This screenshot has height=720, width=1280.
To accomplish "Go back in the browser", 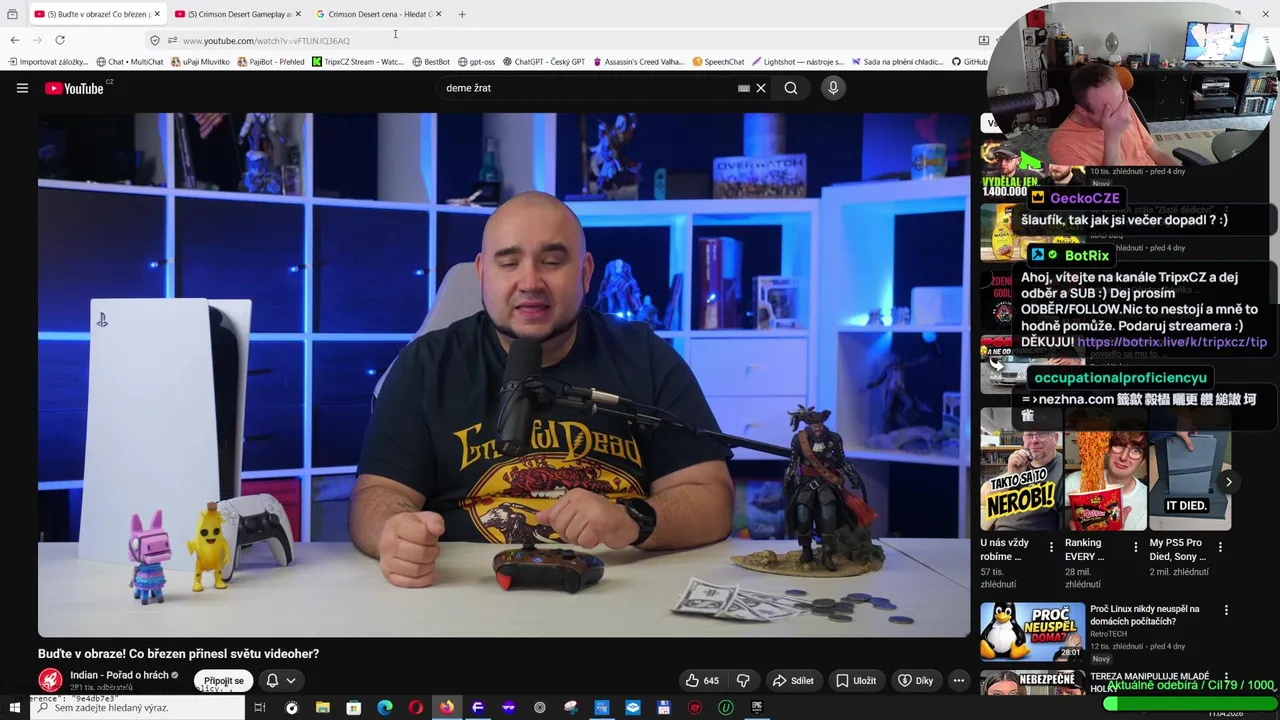I will coord(15,40).
